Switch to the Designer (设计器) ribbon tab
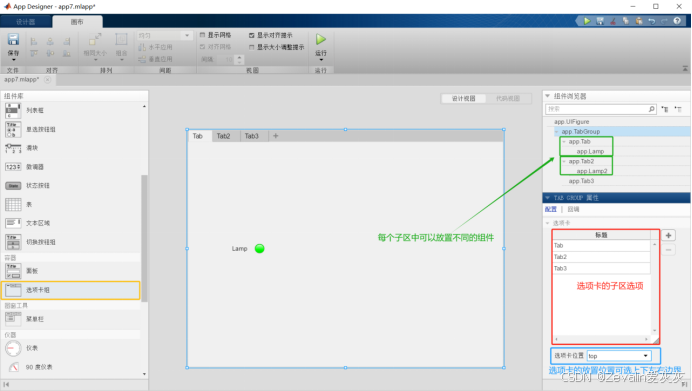This screenshot has height=391, width=692. 26,22
